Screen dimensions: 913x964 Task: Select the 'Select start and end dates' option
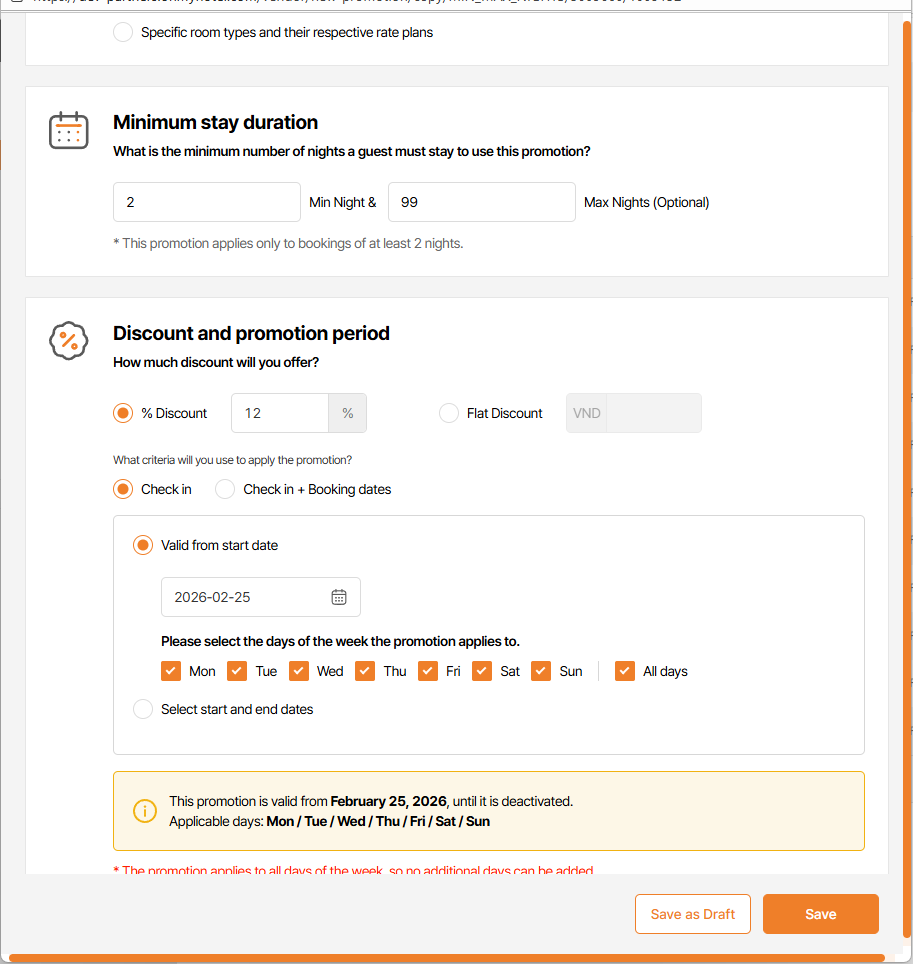tap(143, 709)
